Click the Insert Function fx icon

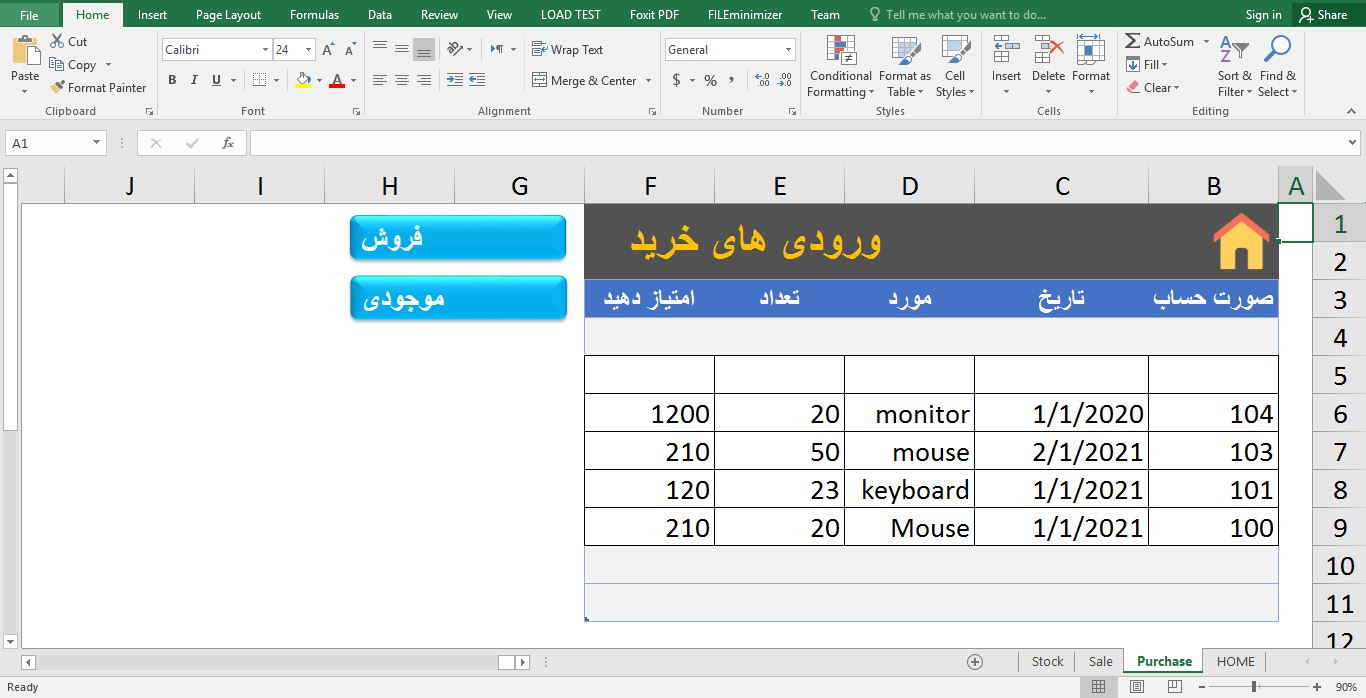pos(228,143)
